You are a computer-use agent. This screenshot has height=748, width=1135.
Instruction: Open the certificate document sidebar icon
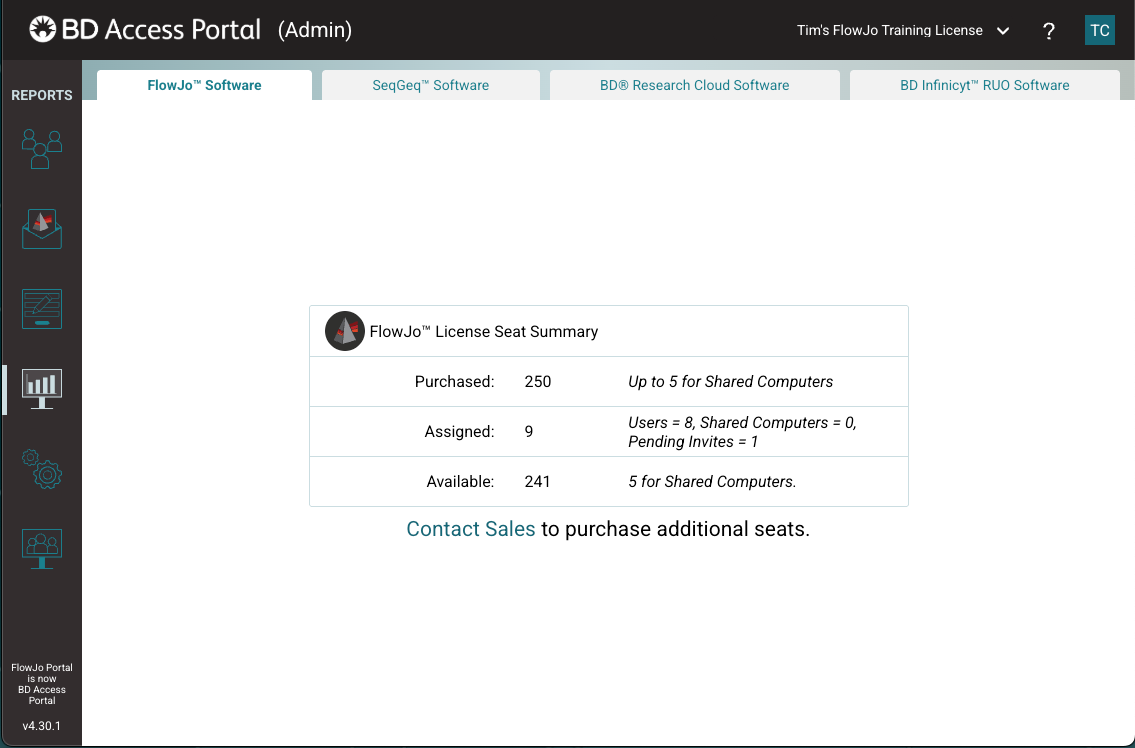point(41,309)
